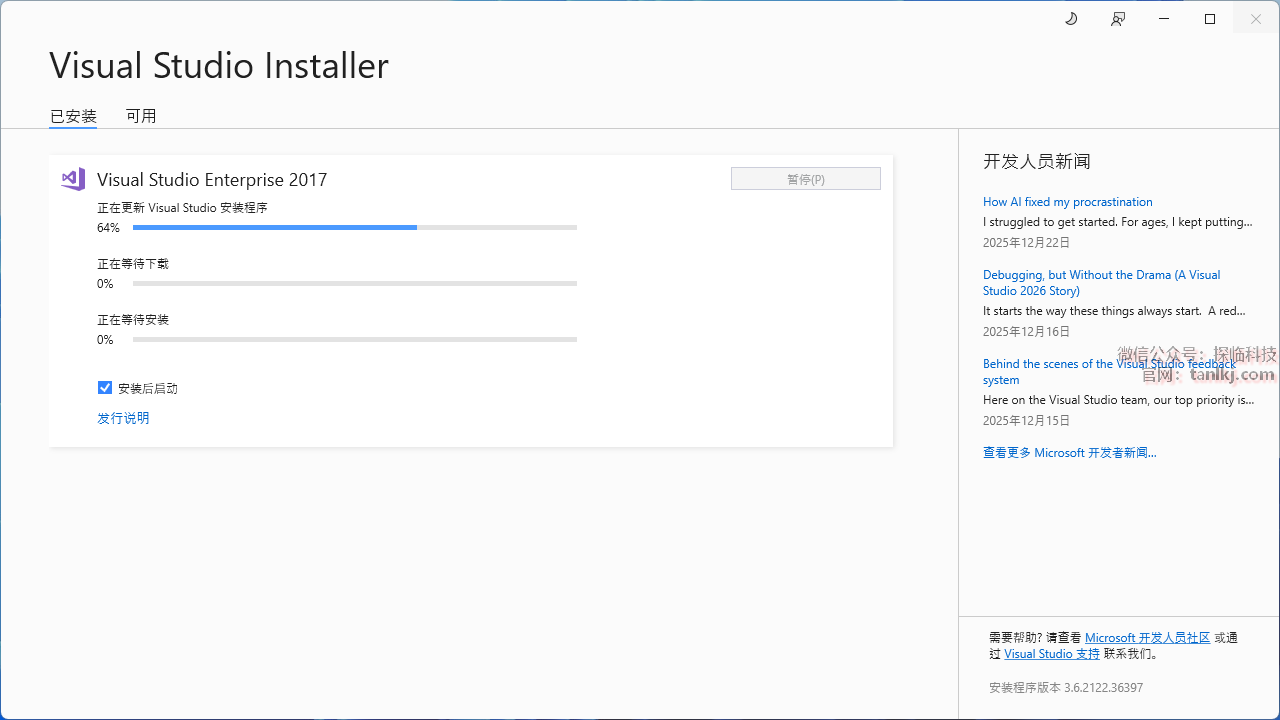Image resolution: width=1280 pixels, height=720 pixels.
Task: Open the 发行说明 link
Action: tap(123, 418)
